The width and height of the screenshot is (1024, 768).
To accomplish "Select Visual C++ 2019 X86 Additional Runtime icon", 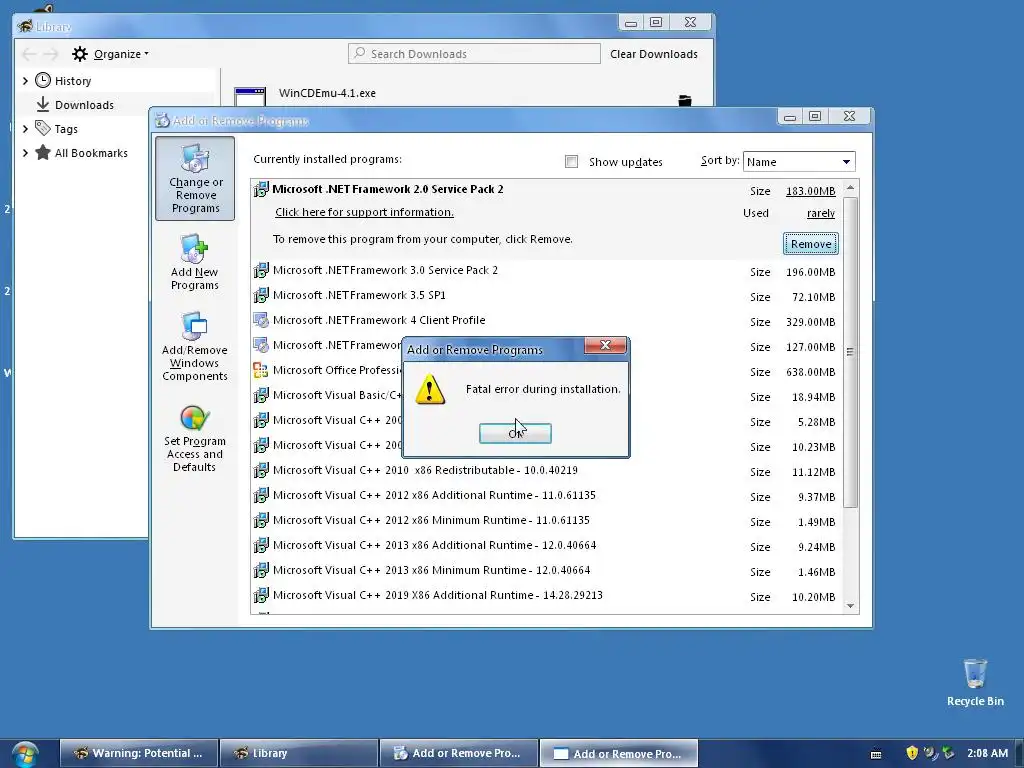I will 261,595.
